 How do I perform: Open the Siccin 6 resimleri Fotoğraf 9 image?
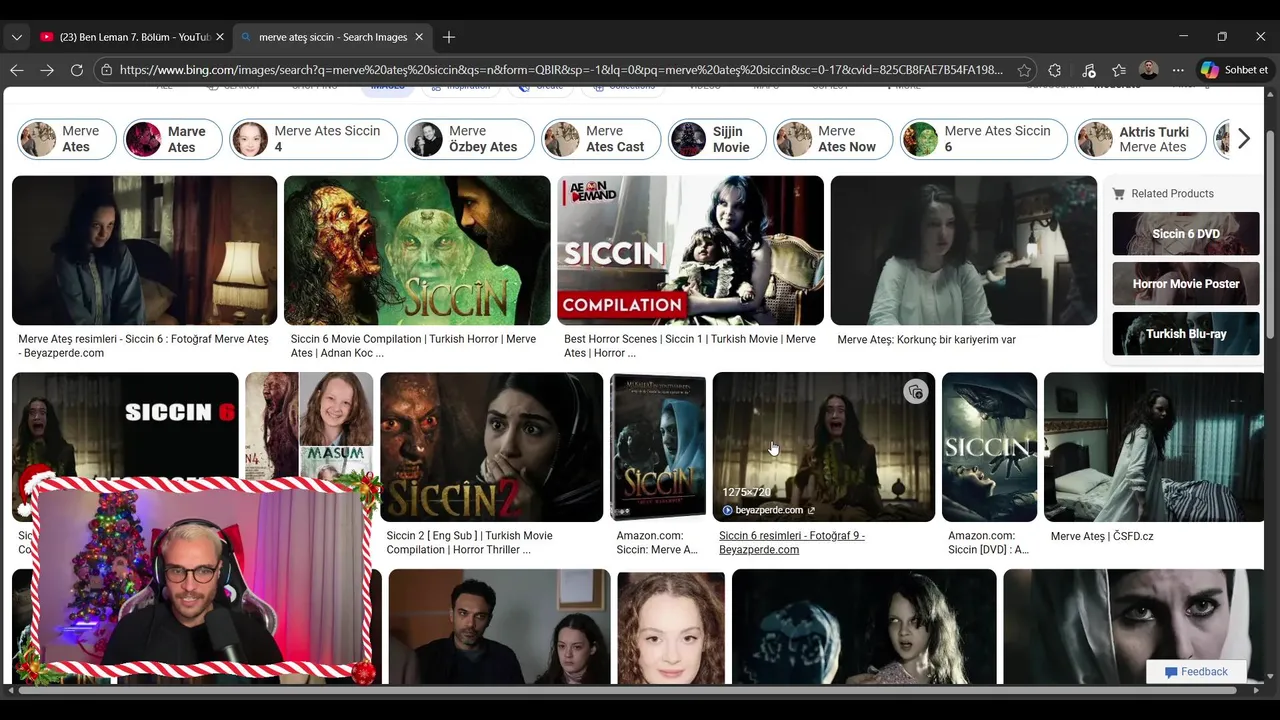(824, 447)
